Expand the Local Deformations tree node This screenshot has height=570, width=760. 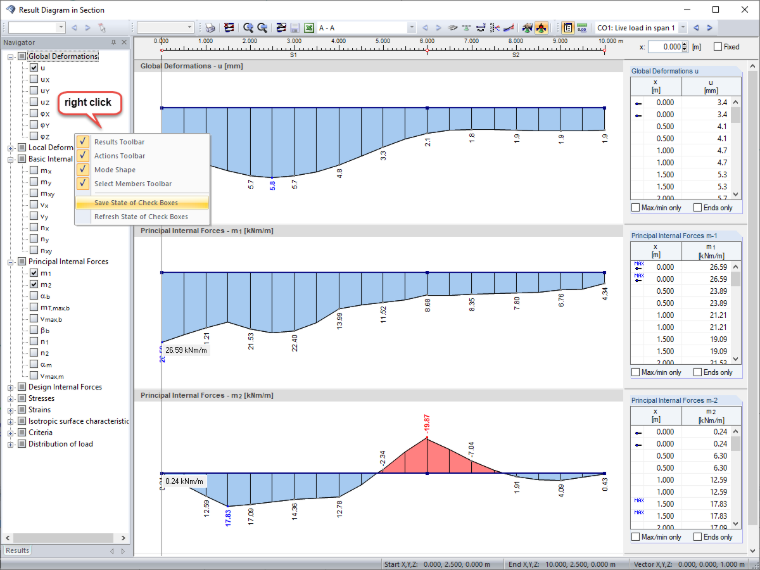(x=10, y=148)
